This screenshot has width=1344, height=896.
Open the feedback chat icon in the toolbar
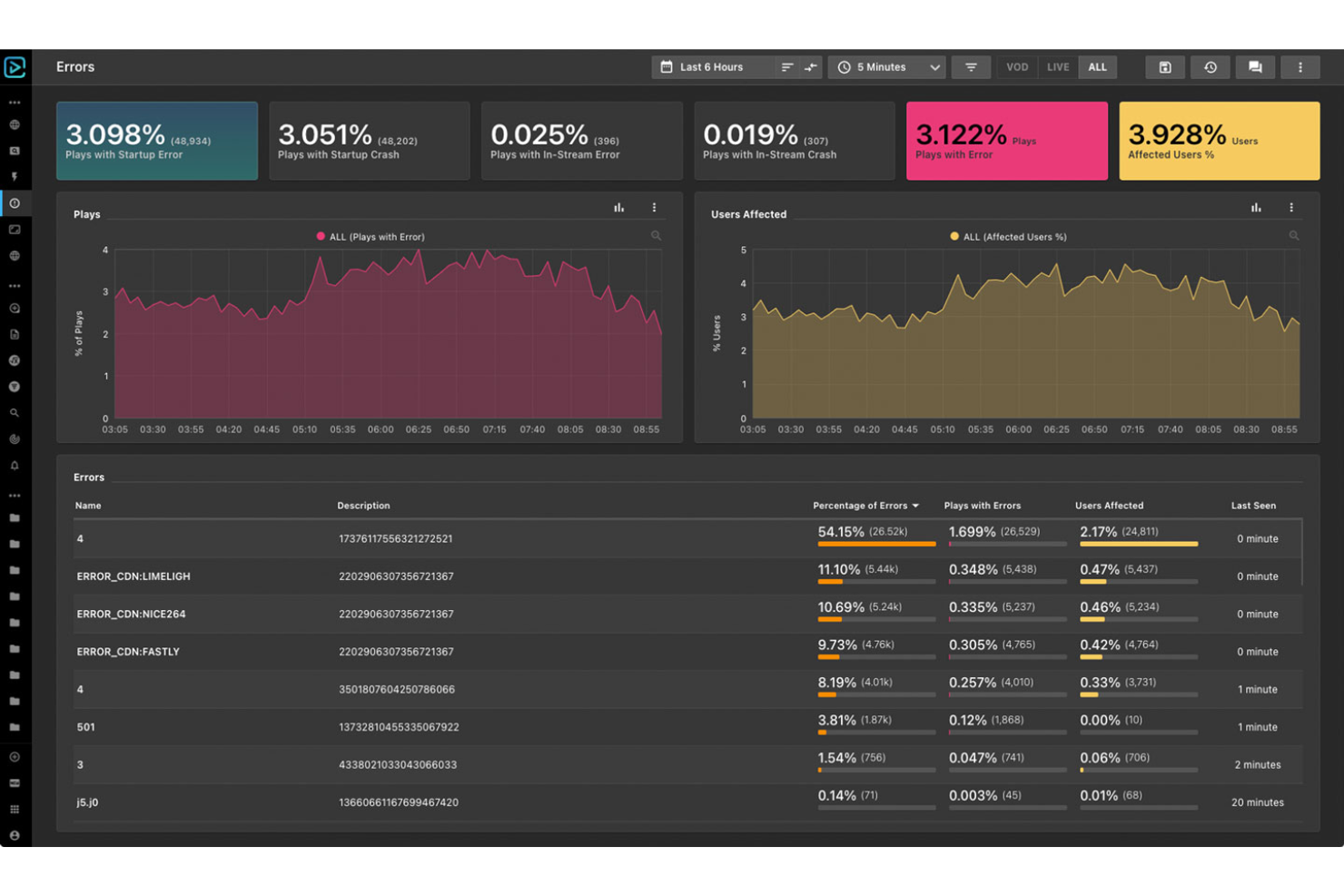point(1255,66)
